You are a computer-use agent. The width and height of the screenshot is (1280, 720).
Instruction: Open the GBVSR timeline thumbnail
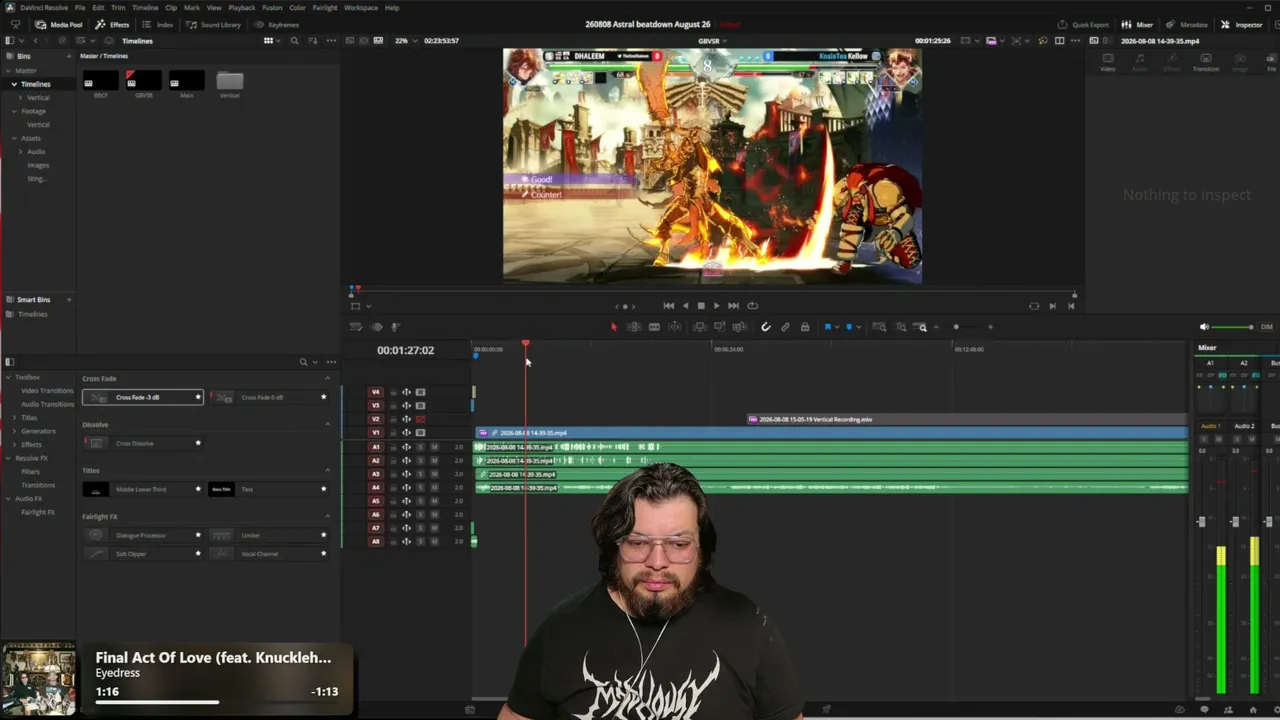pyautogui.click(x=143, y=81)
